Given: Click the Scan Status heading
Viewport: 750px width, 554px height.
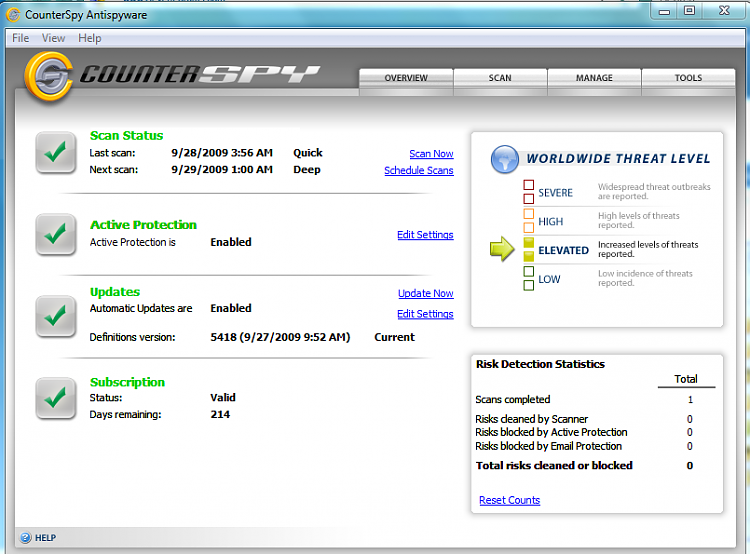Looking at the screenshot, I should 126,135.
